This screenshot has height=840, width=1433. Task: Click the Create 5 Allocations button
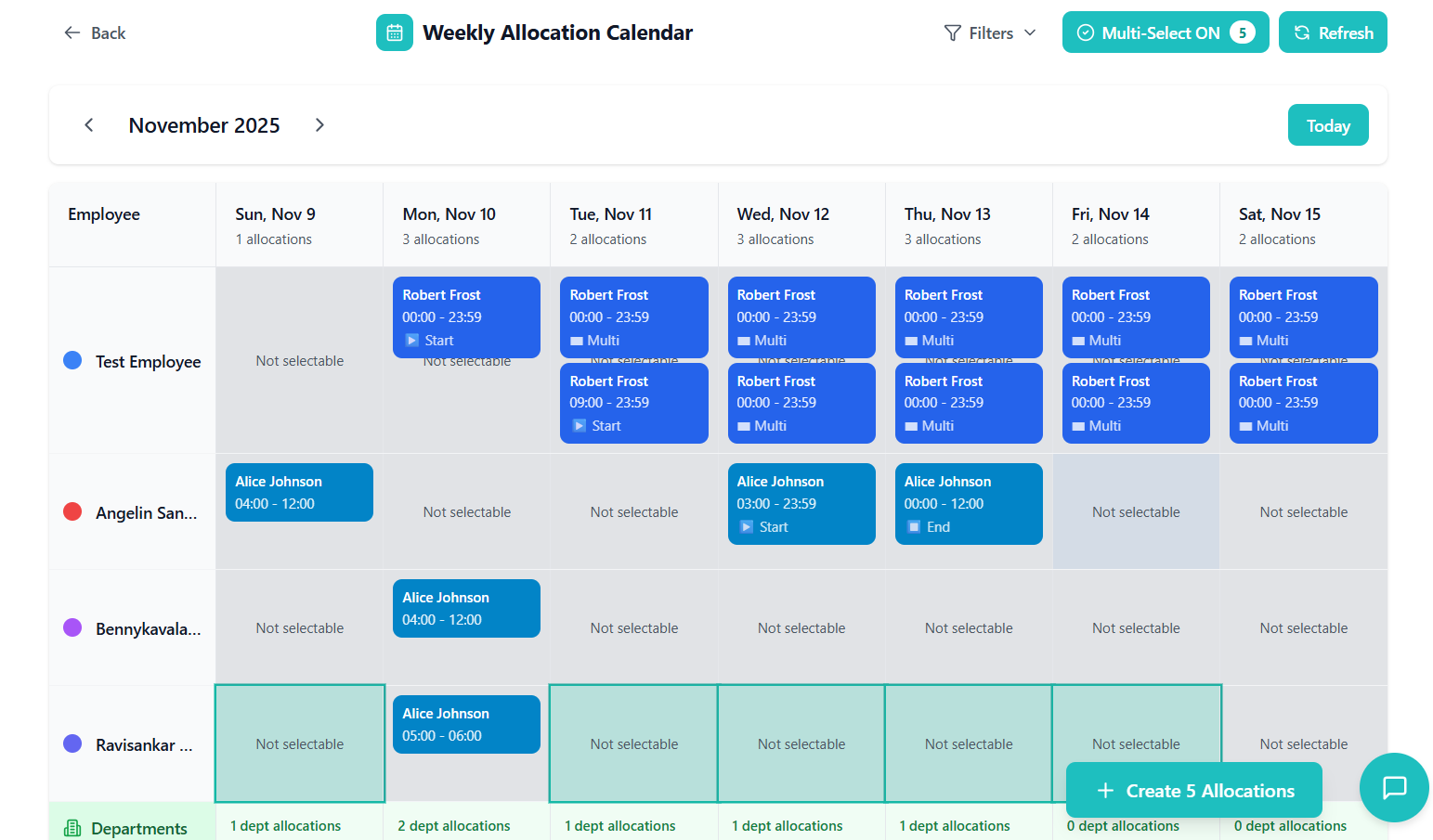[x=1194, y=791]
